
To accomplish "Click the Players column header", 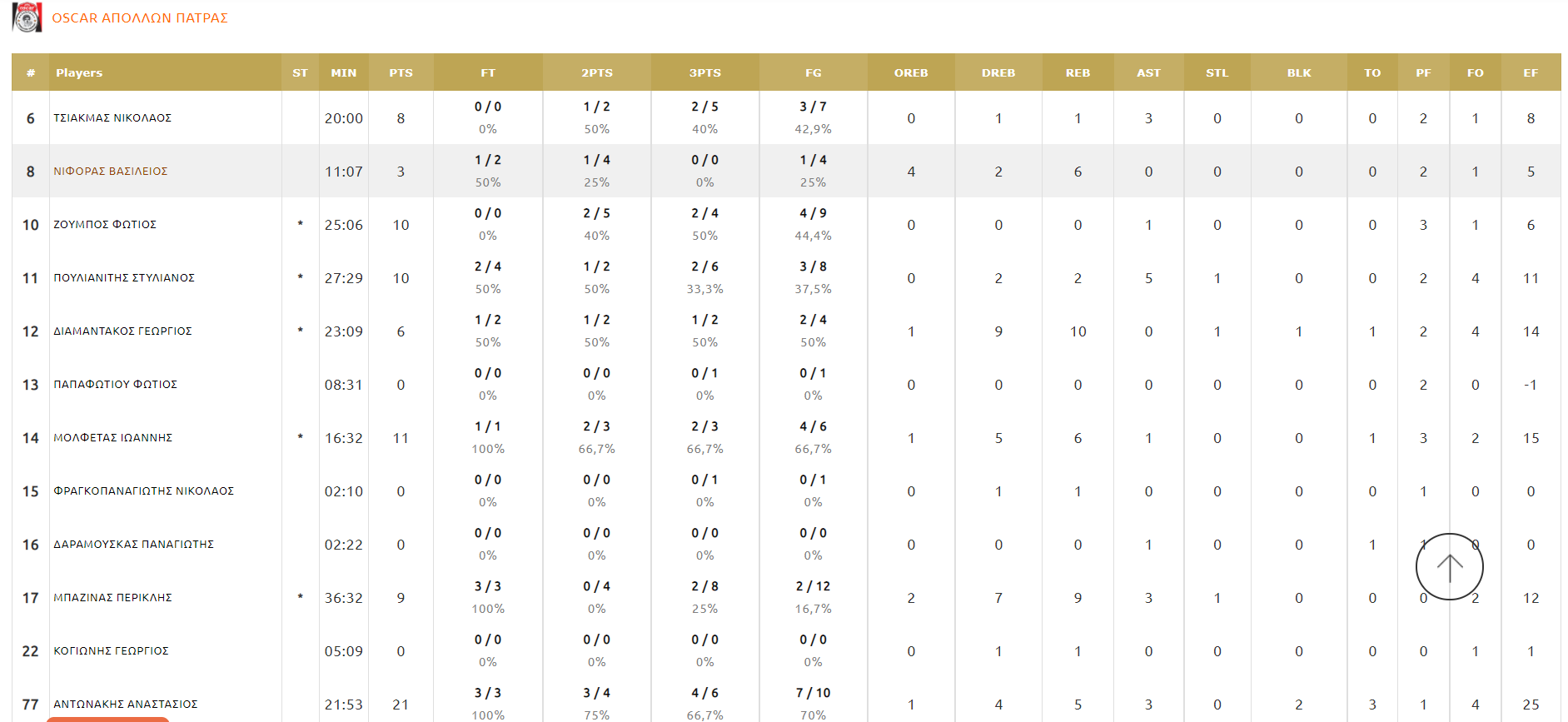I will point(79,73).
